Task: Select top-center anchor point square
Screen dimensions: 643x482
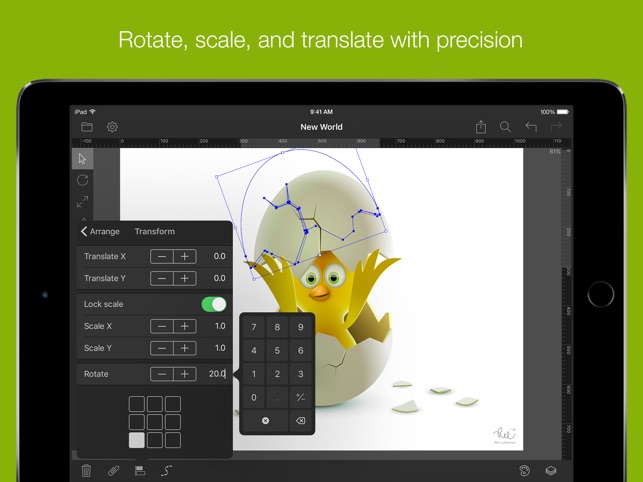Action: (155, 404)
